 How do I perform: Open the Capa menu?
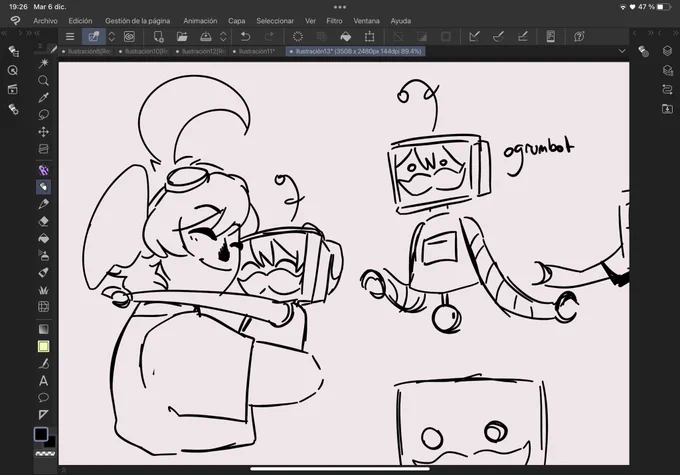pyautogui.click(x=236, y=21)
